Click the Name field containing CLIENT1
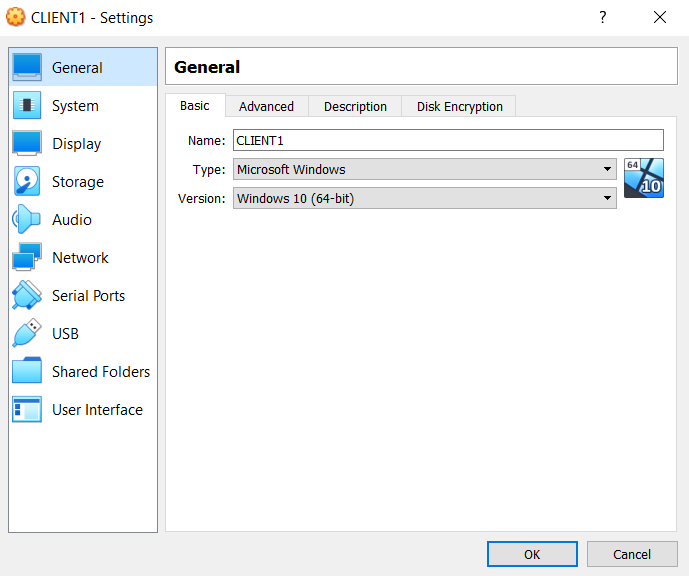 click(x=448, y=140)
